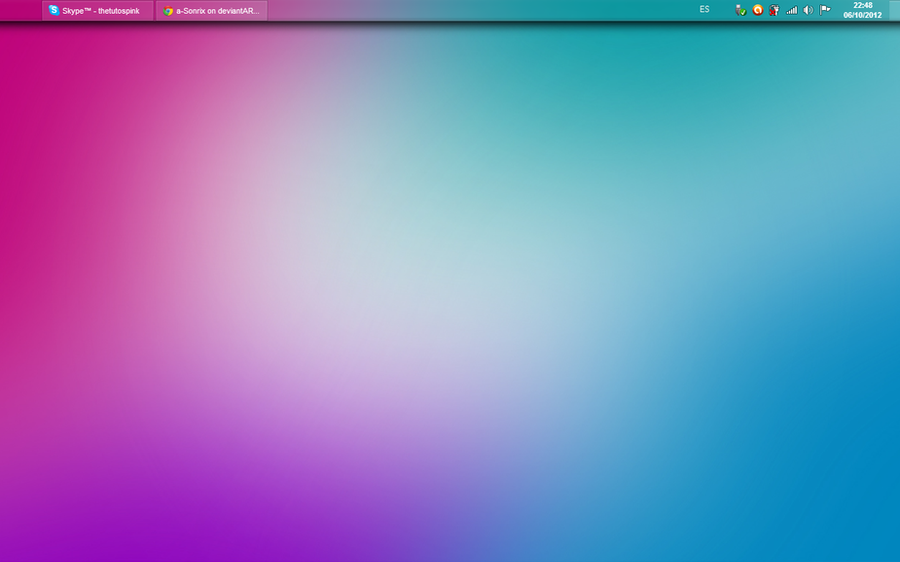
Task: Open the ES input language selector
Action: point(704,9)
